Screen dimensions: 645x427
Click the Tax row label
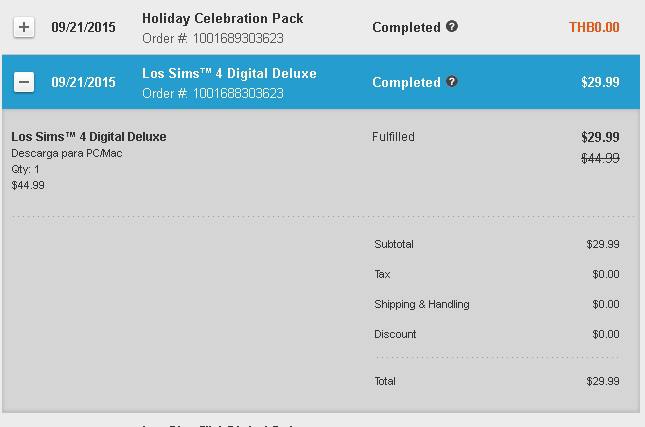[382, 274]
